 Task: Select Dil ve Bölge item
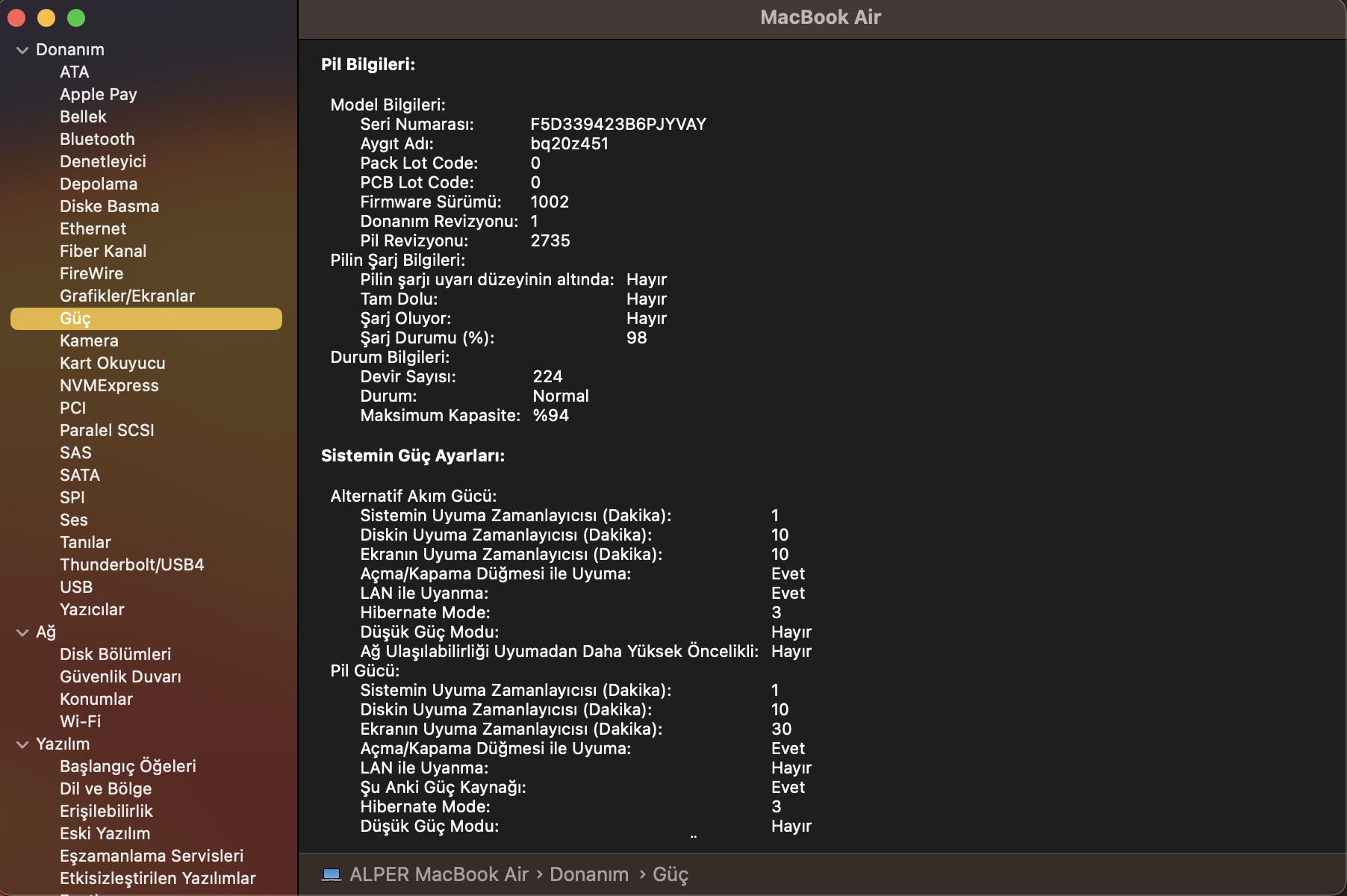(105, 789)
